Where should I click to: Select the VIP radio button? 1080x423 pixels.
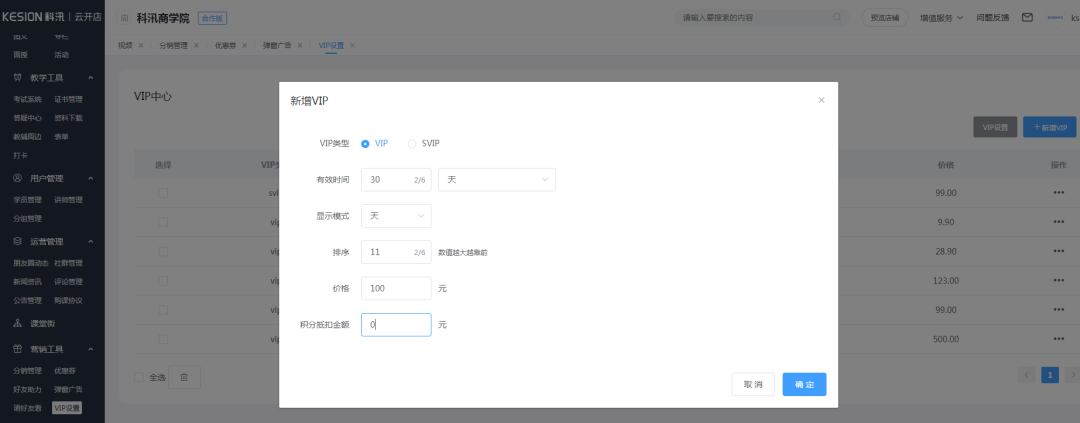[366, 143]
